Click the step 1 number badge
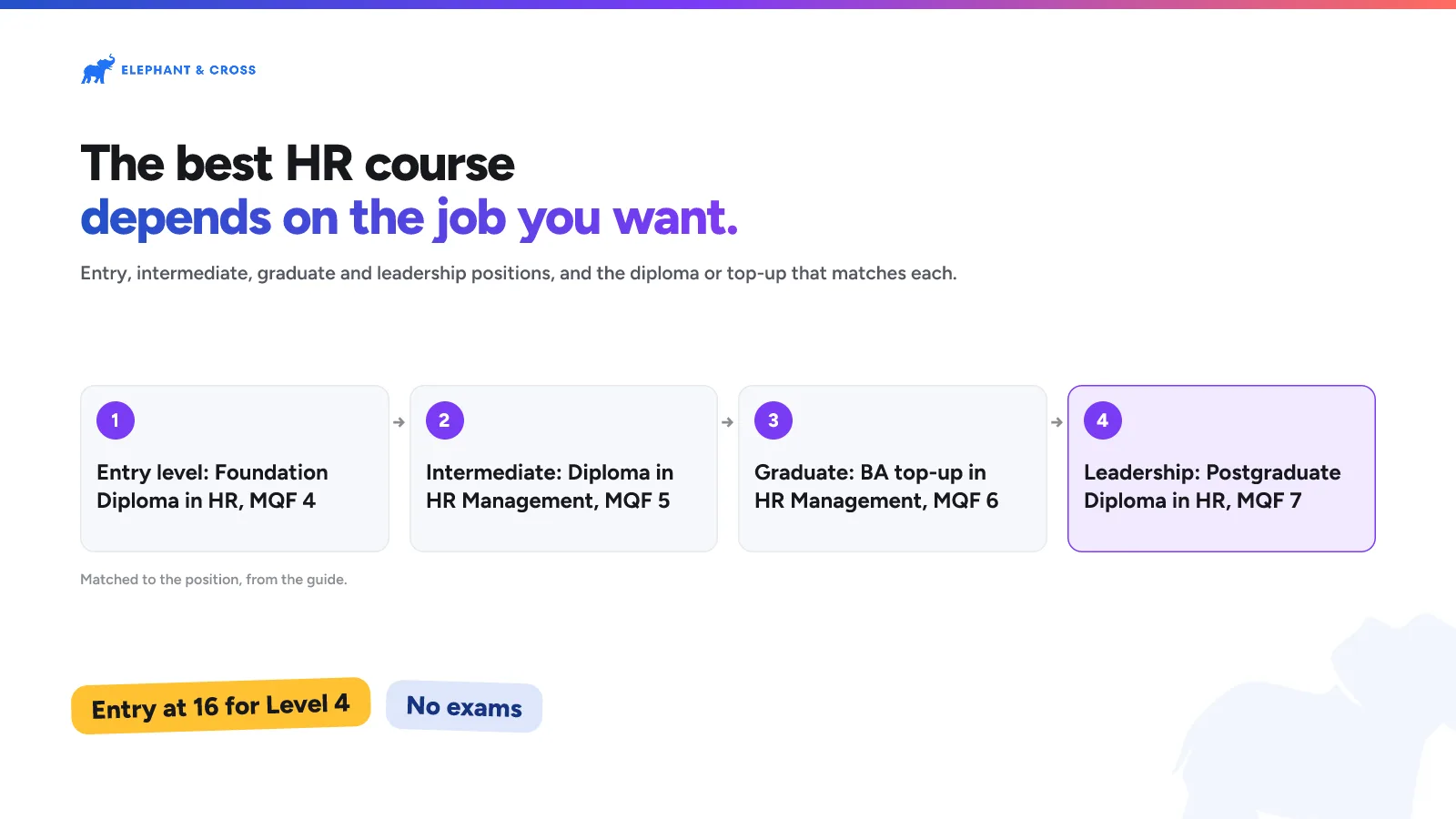 pyautogui.click(x=116, y=420)
